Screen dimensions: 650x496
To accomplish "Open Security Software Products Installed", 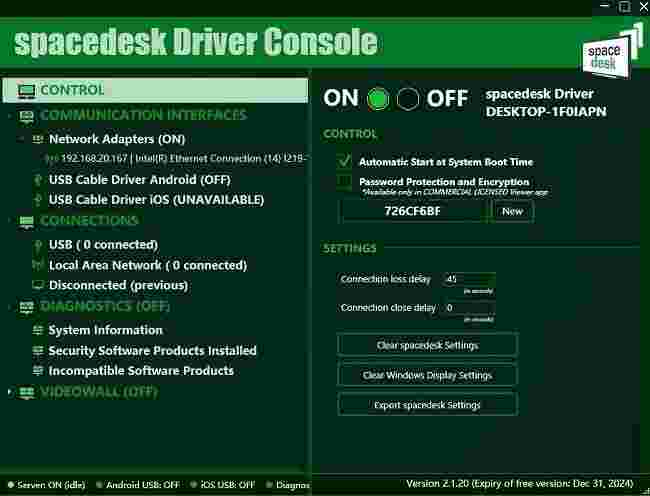I will (x=152, y=351).
